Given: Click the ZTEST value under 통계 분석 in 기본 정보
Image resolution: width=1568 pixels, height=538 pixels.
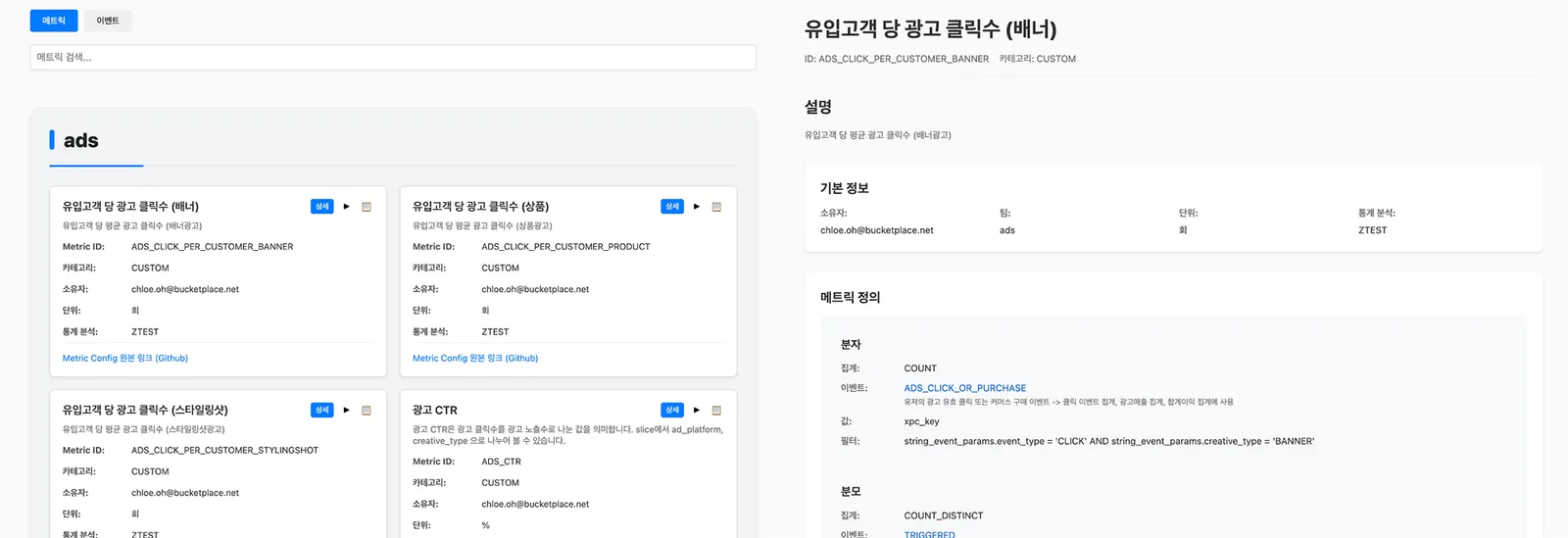Looking at the screenshot, I should pos(1373,231).
